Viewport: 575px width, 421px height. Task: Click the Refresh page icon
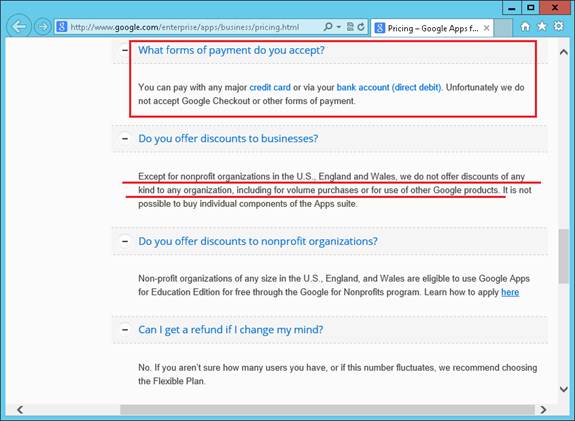tap(362, 27)
